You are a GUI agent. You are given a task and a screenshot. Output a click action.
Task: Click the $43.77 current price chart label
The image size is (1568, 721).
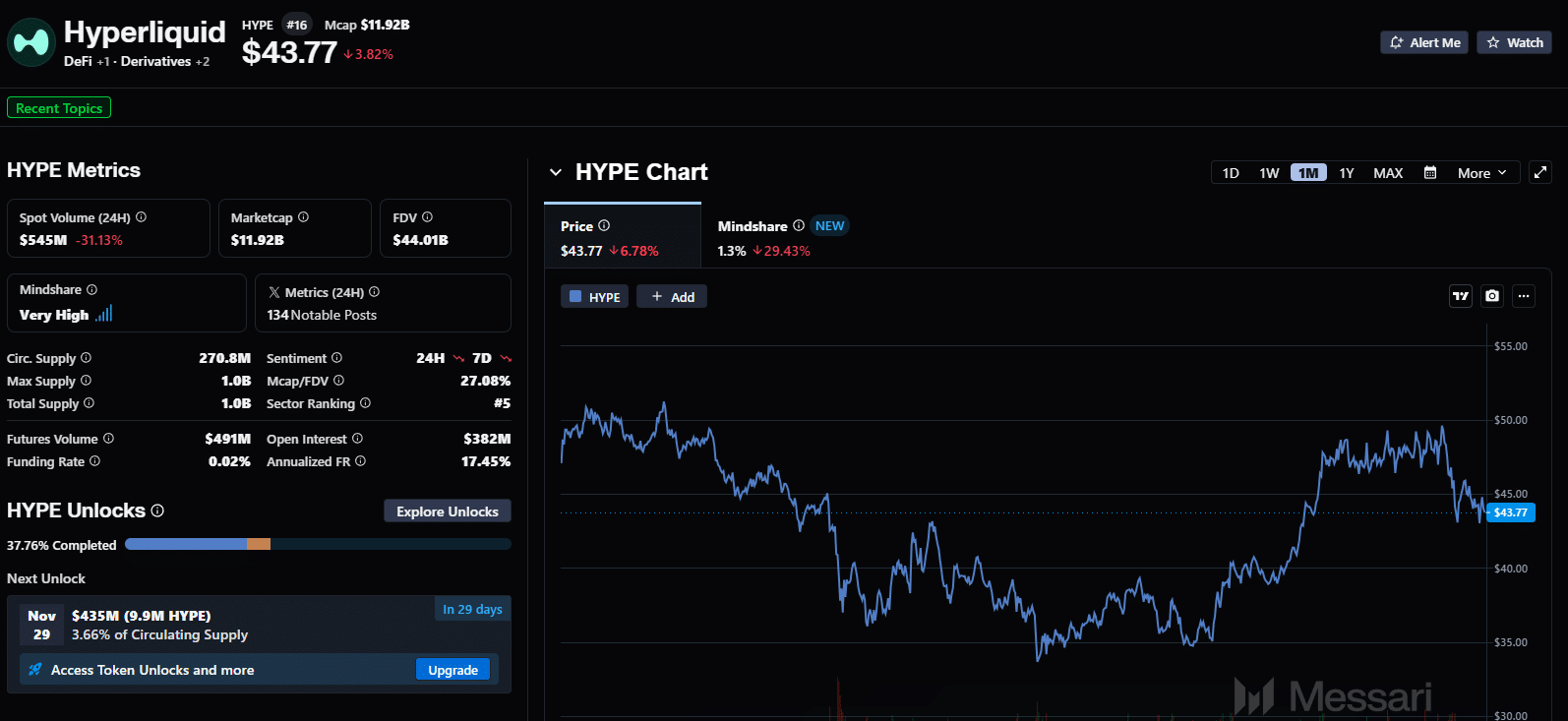pos(1511,512)
